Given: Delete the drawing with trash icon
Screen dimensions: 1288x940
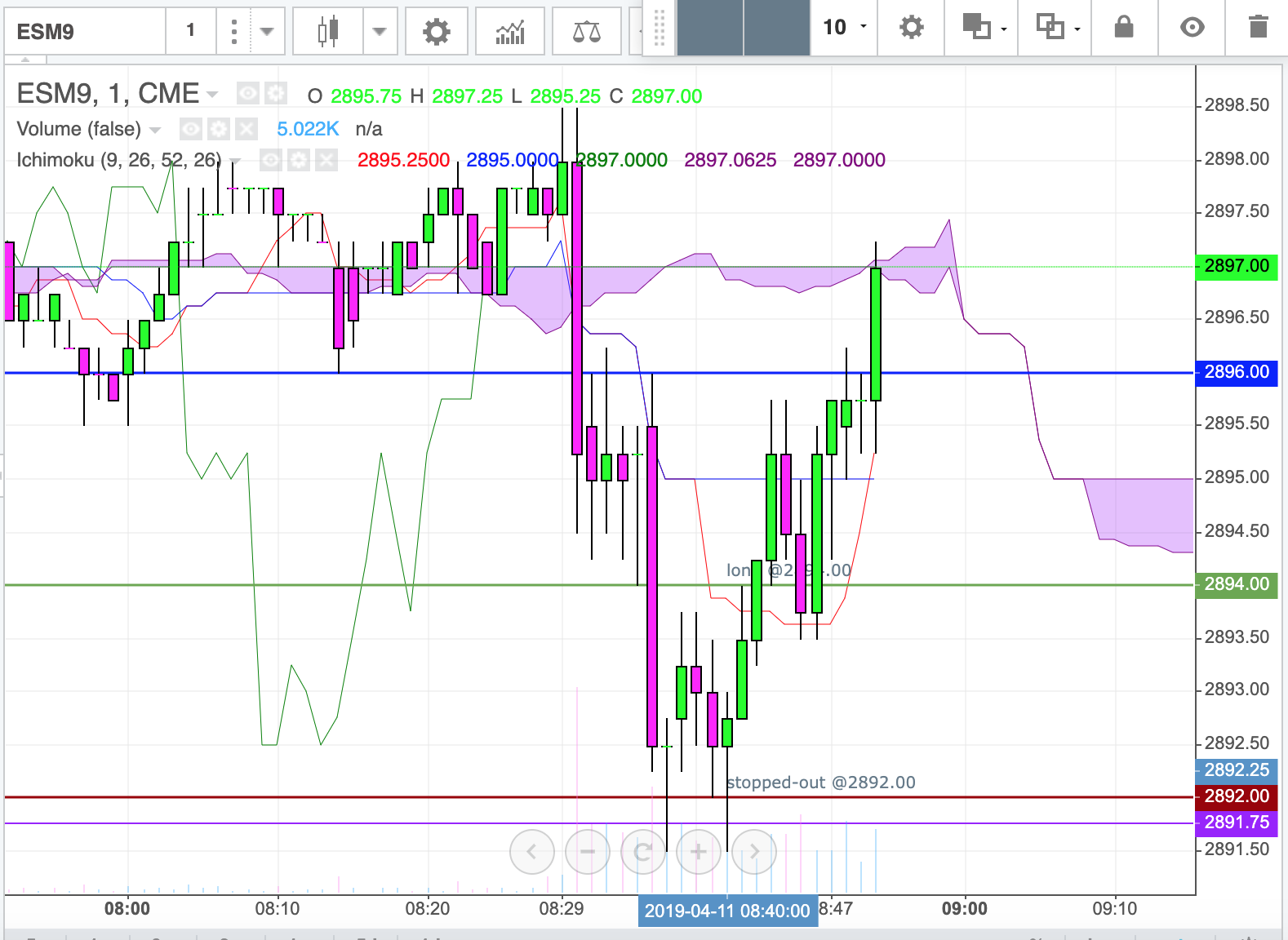Looking at the screenshot, I should pyautogui.click(x=1259, y=28).
